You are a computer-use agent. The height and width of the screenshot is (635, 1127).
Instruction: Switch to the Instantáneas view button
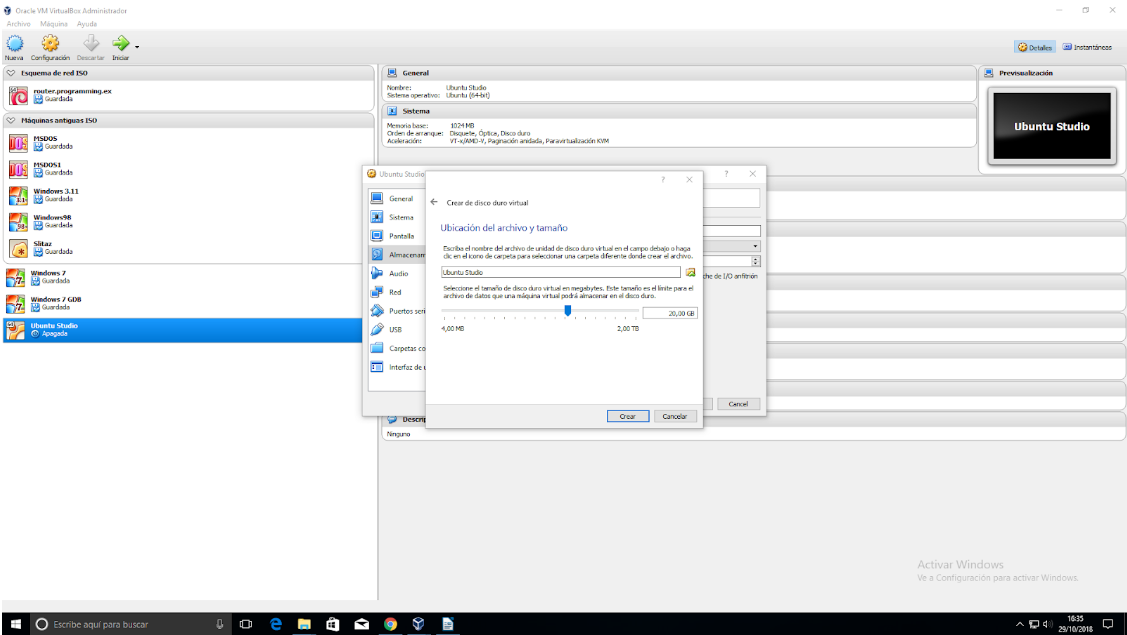tap(1087, 47)
